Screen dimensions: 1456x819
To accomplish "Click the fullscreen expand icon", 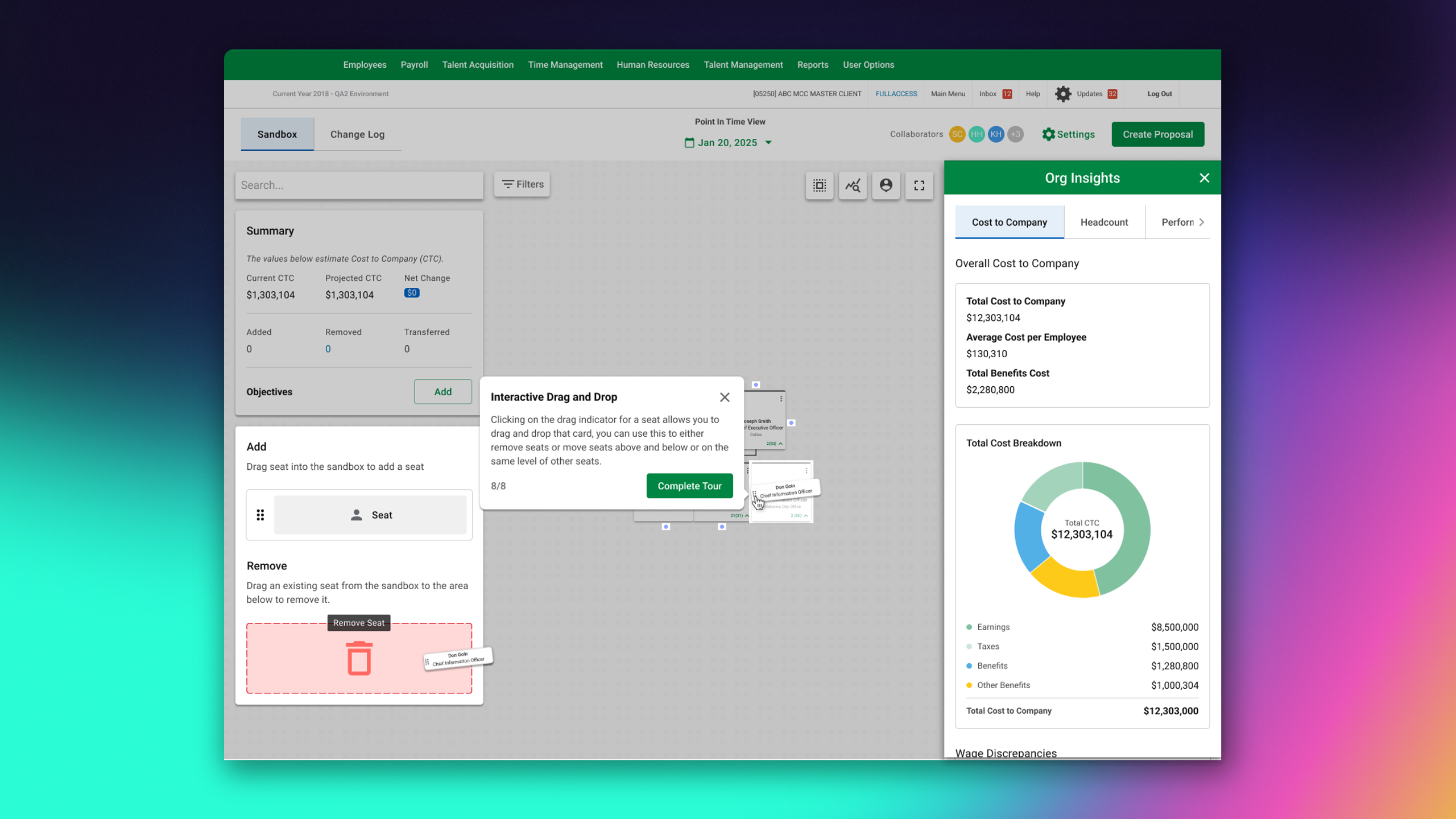I will point(920,185).
